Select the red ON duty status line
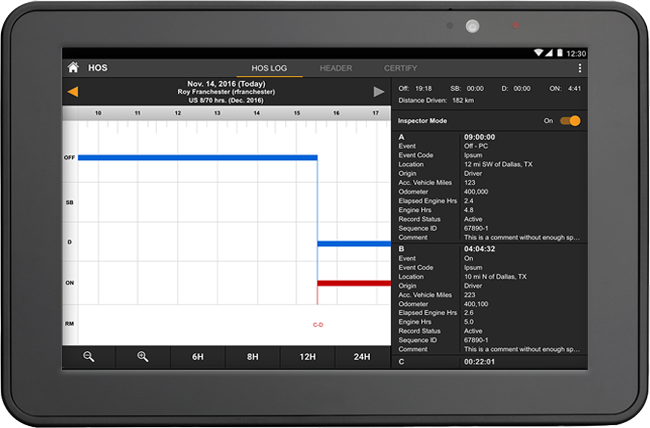Viewport: 650px width, 428px height. [x=354, y=283]
